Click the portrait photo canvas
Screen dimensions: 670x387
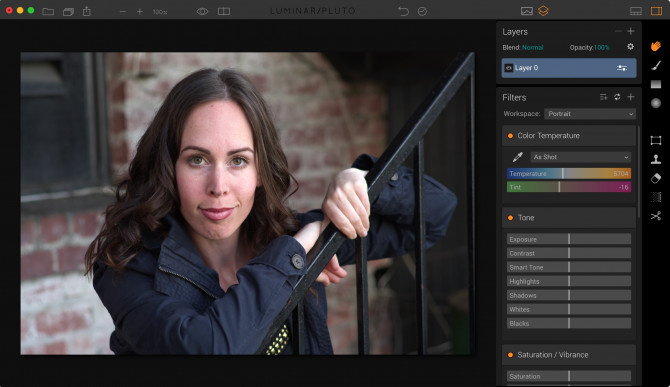tap(247, 203)
